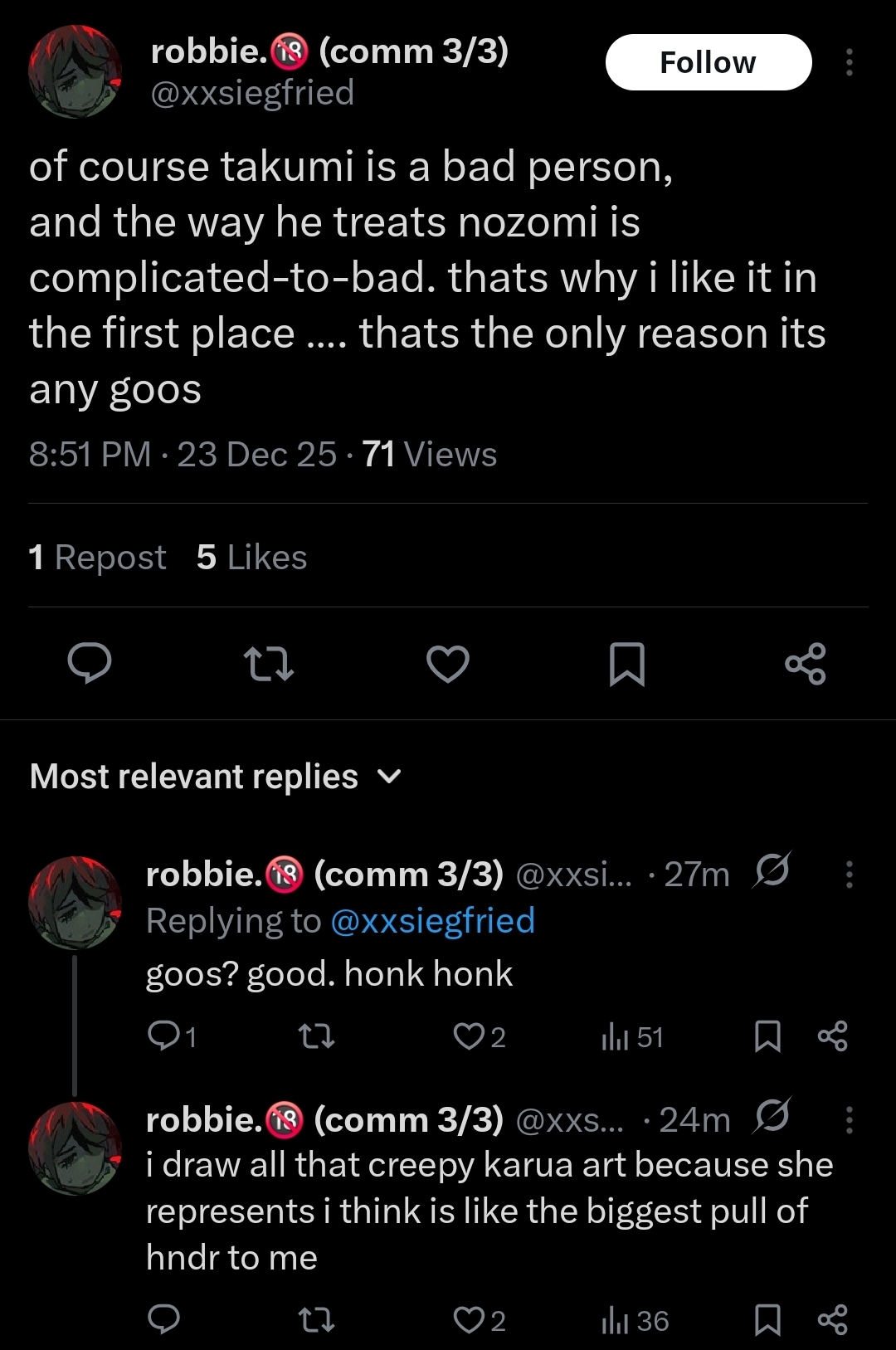Bookmark the "honk honk" reply

[767, 1036]
